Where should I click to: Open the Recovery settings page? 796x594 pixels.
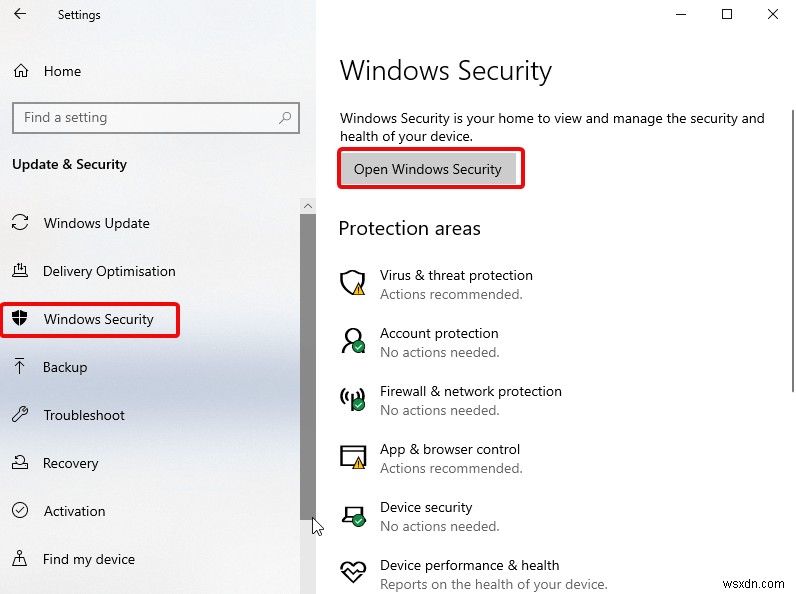(70, 463)
